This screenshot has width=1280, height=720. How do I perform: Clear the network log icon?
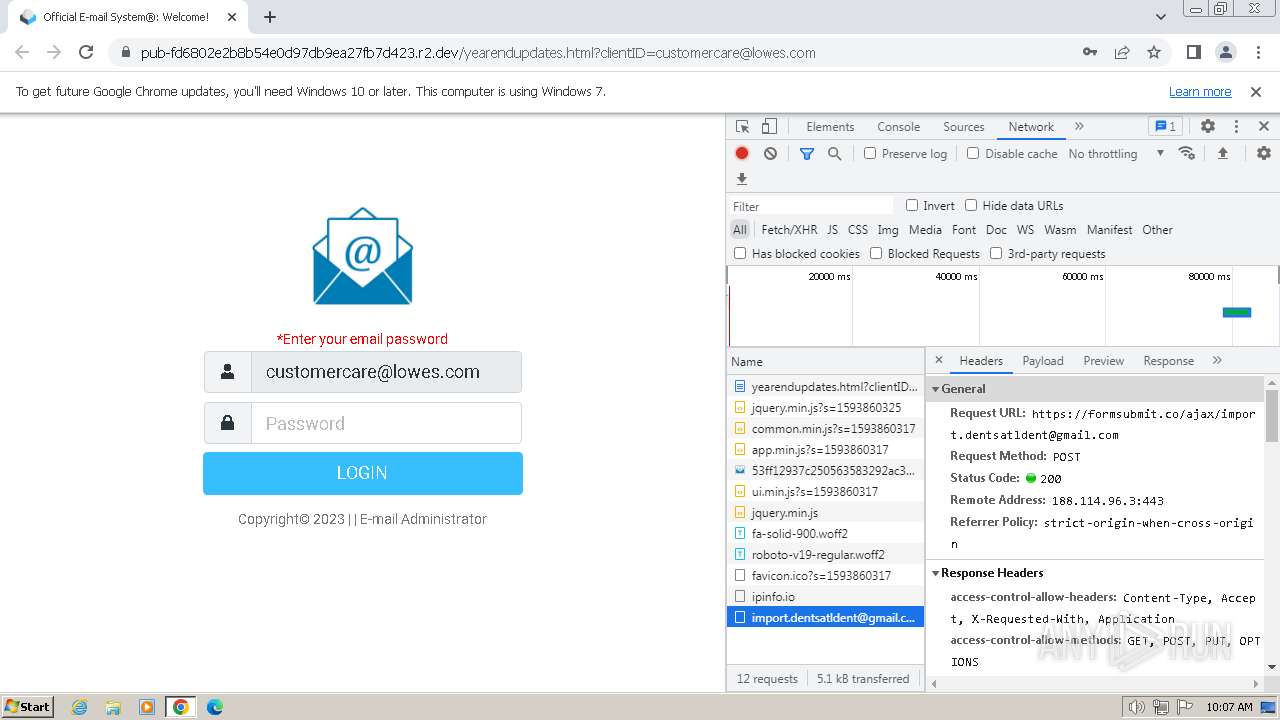click(x=770, y=153)
